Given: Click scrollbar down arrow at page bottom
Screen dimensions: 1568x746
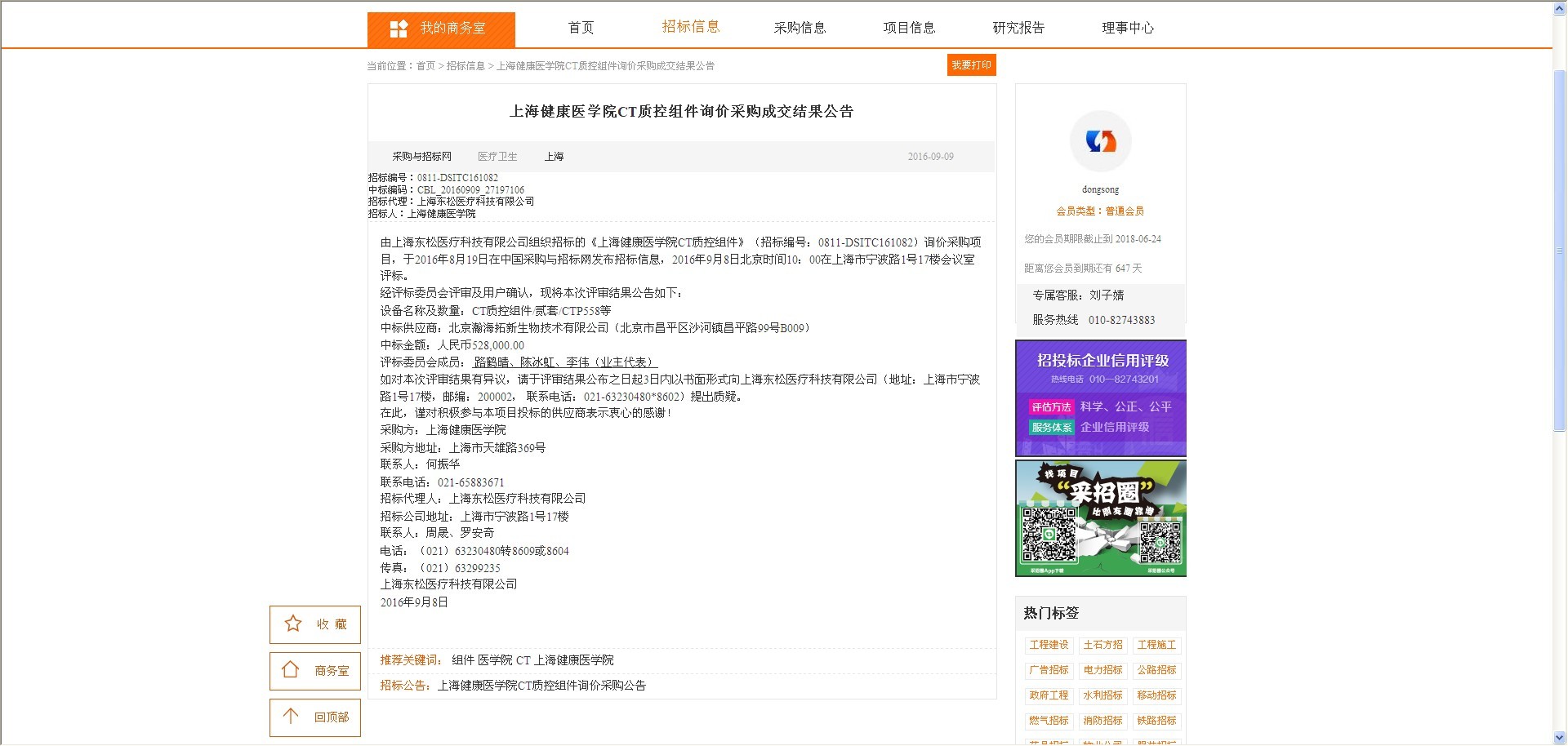Looking at the screenshot, I should (1559, 738).
